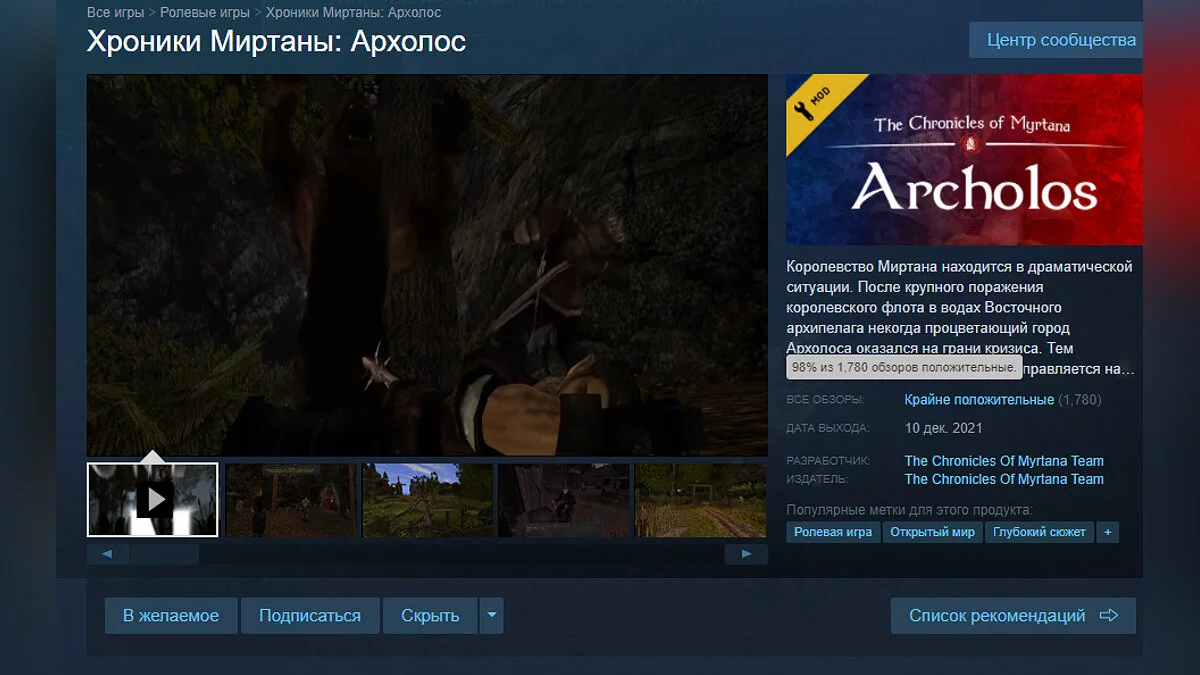Add game via В желаемое button

[x=171, y=616]
